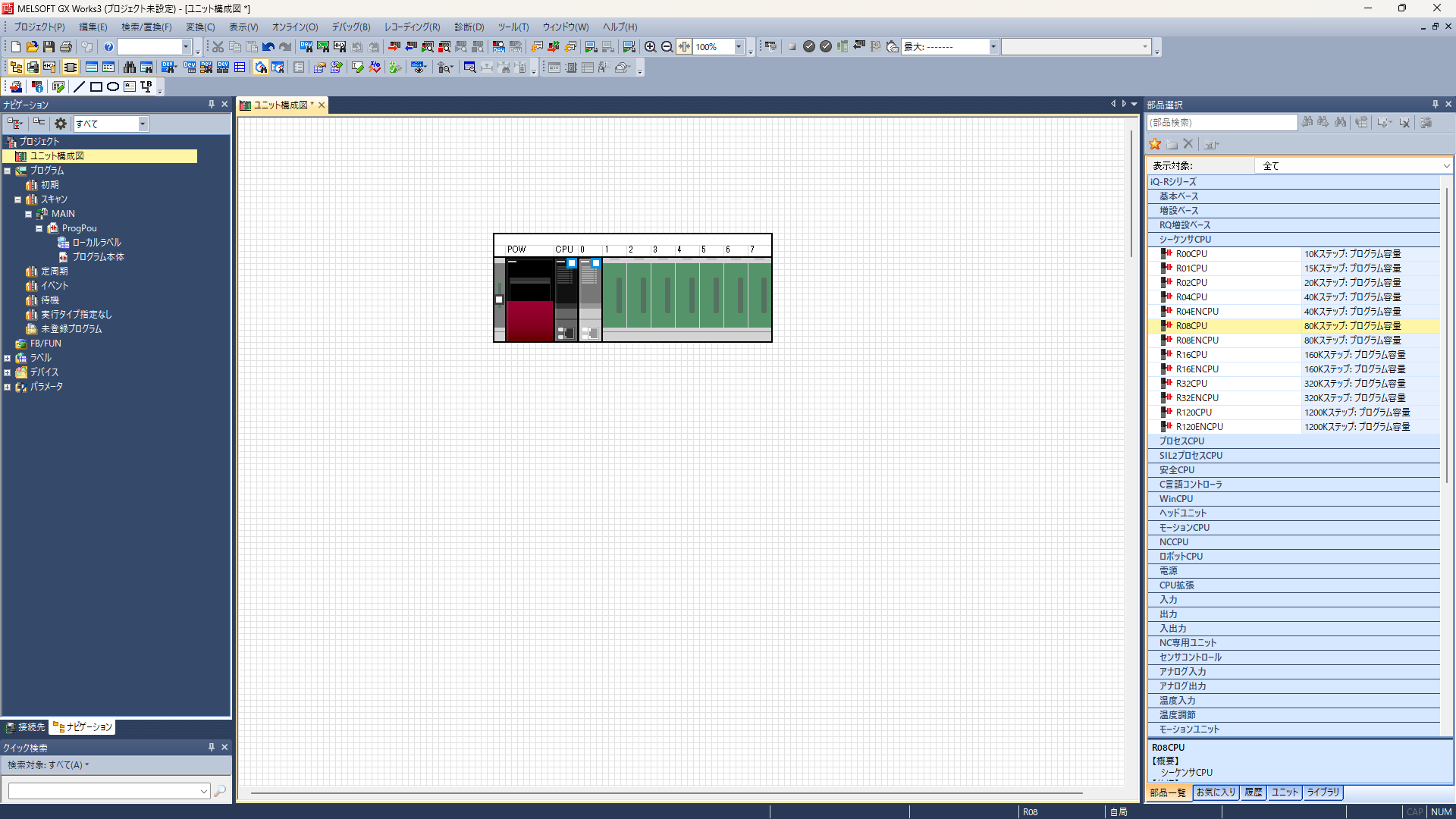Select the Line drawing tool
This screenshot has height=819, width=1456.
79,87
